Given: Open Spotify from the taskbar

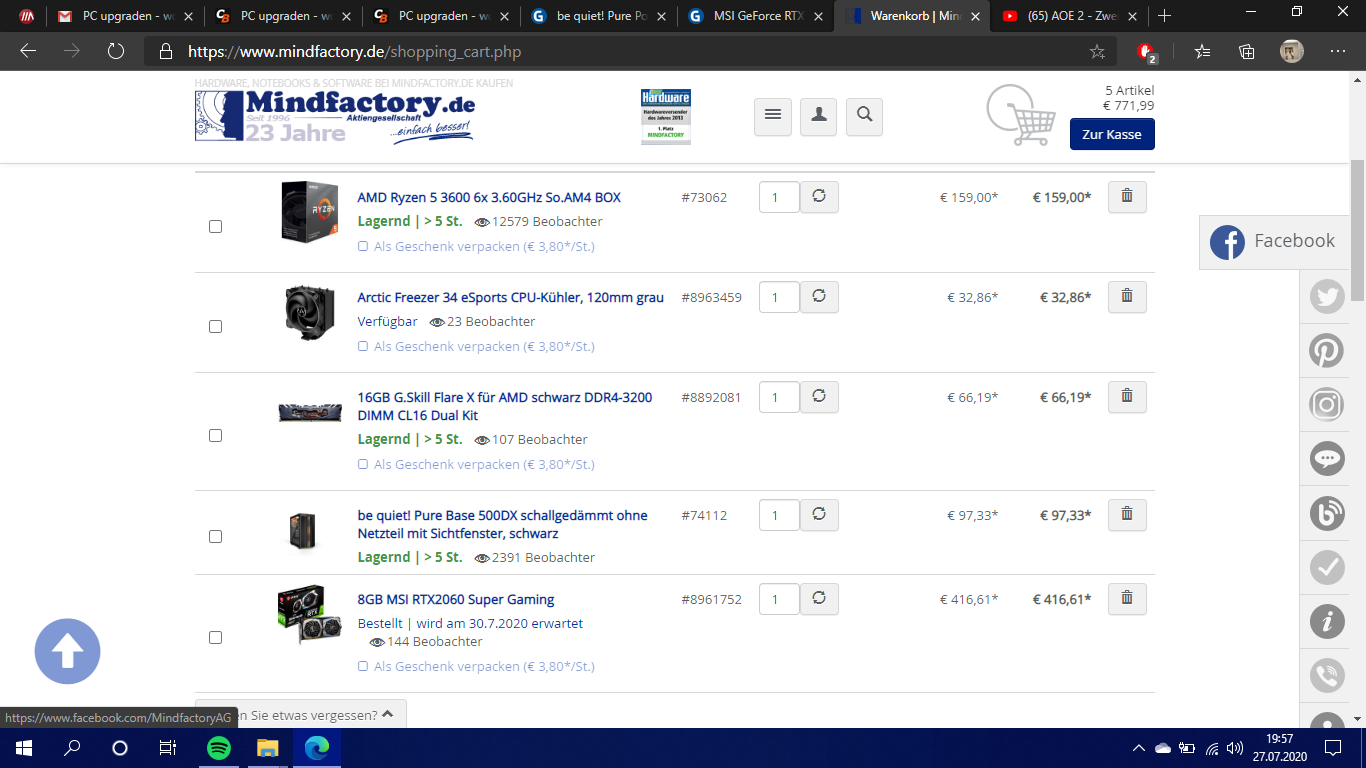Looking at the screenshot, I should click(x=219, y=748).
